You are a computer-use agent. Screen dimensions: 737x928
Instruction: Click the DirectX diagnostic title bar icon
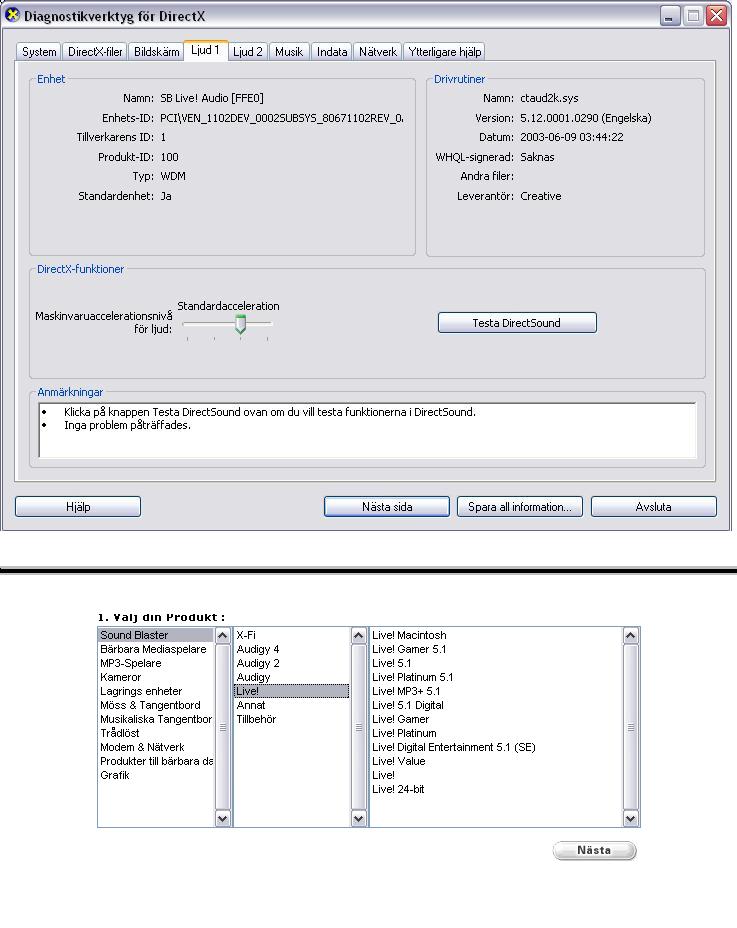point(12,15)
